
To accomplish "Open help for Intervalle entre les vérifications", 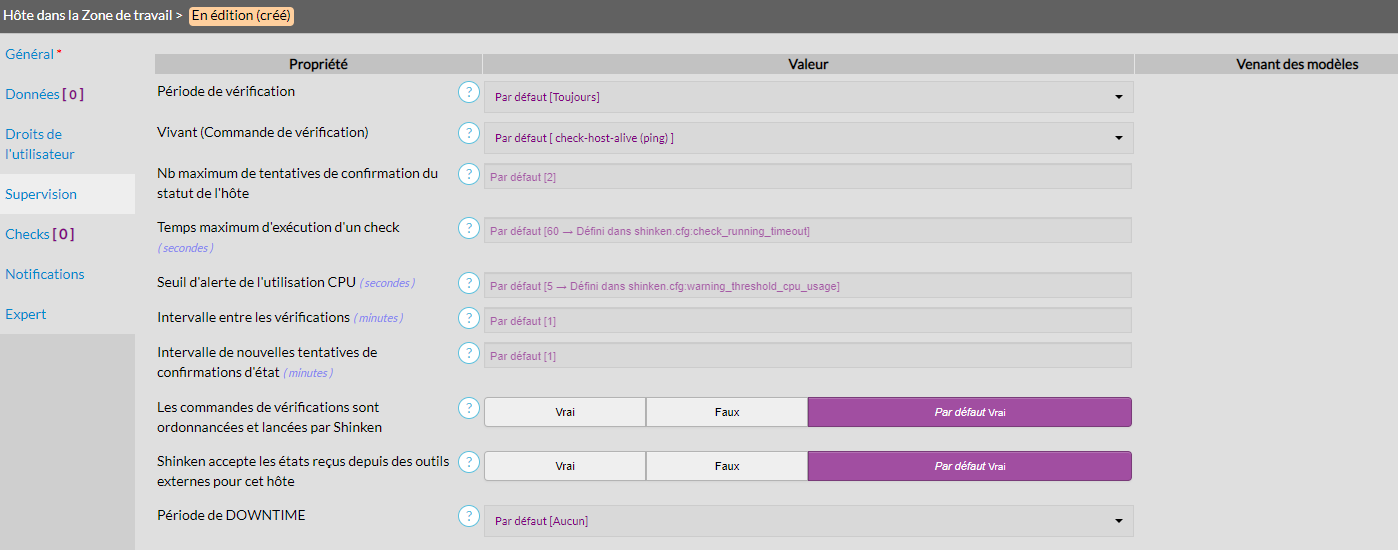I will click(x=468, y=318).
